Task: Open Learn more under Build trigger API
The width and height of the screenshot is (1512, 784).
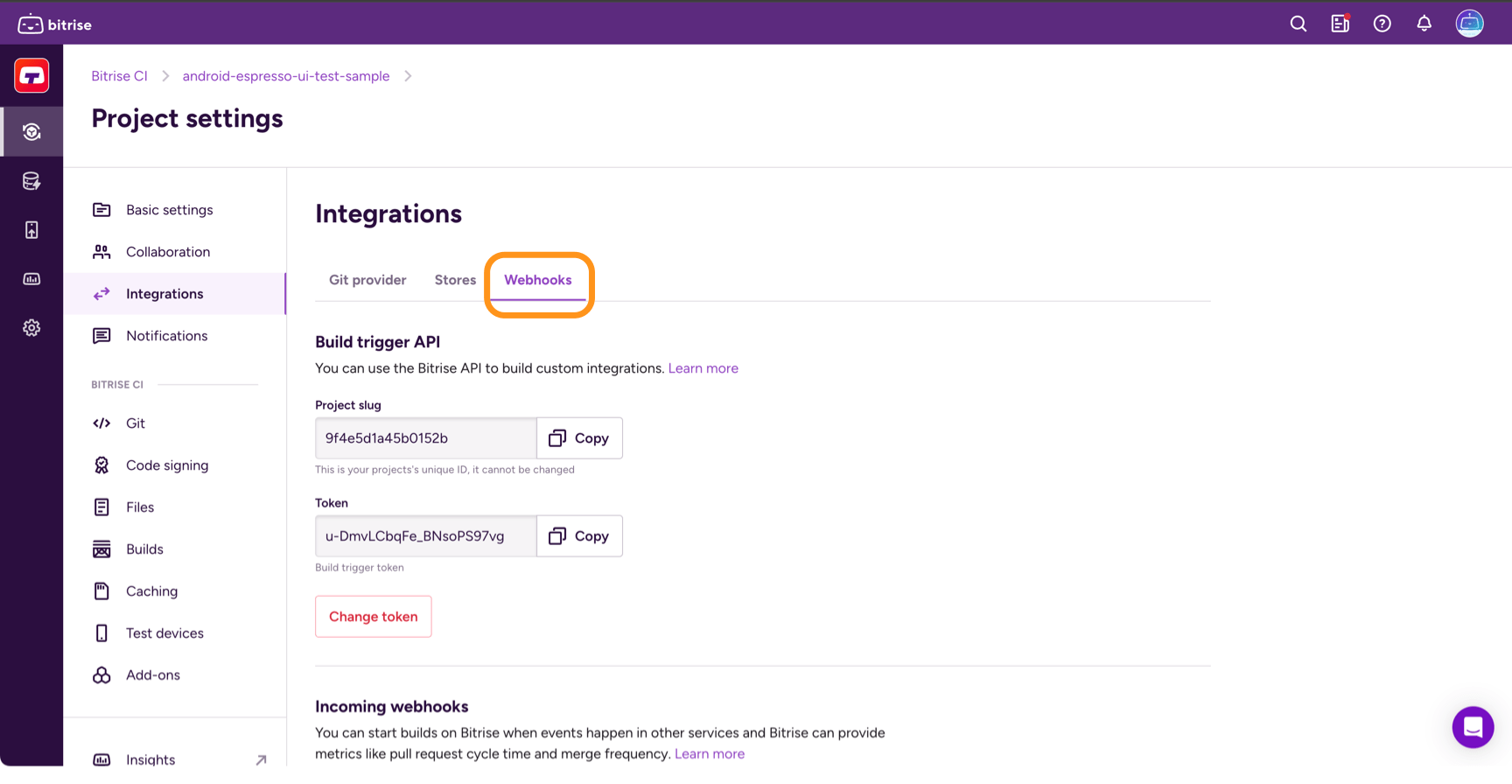Action: coord(703,368)
